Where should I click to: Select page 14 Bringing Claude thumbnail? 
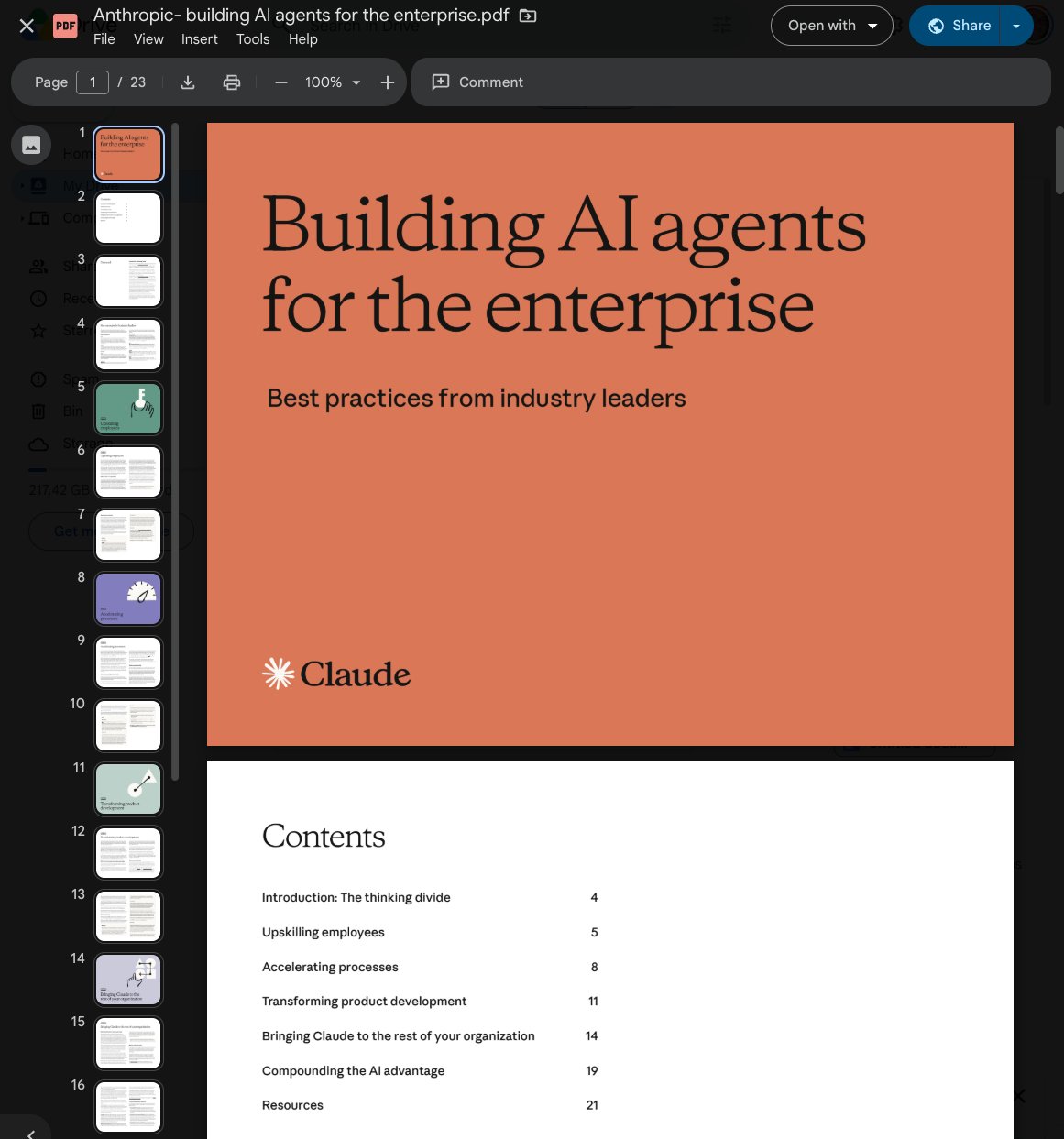(128, 980)
